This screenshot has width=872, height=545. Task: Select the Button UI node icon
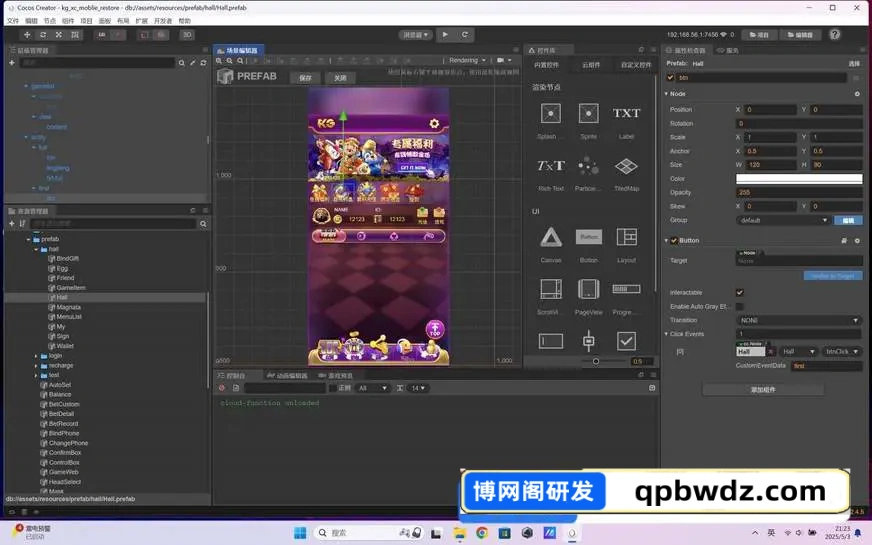[588, 237]
